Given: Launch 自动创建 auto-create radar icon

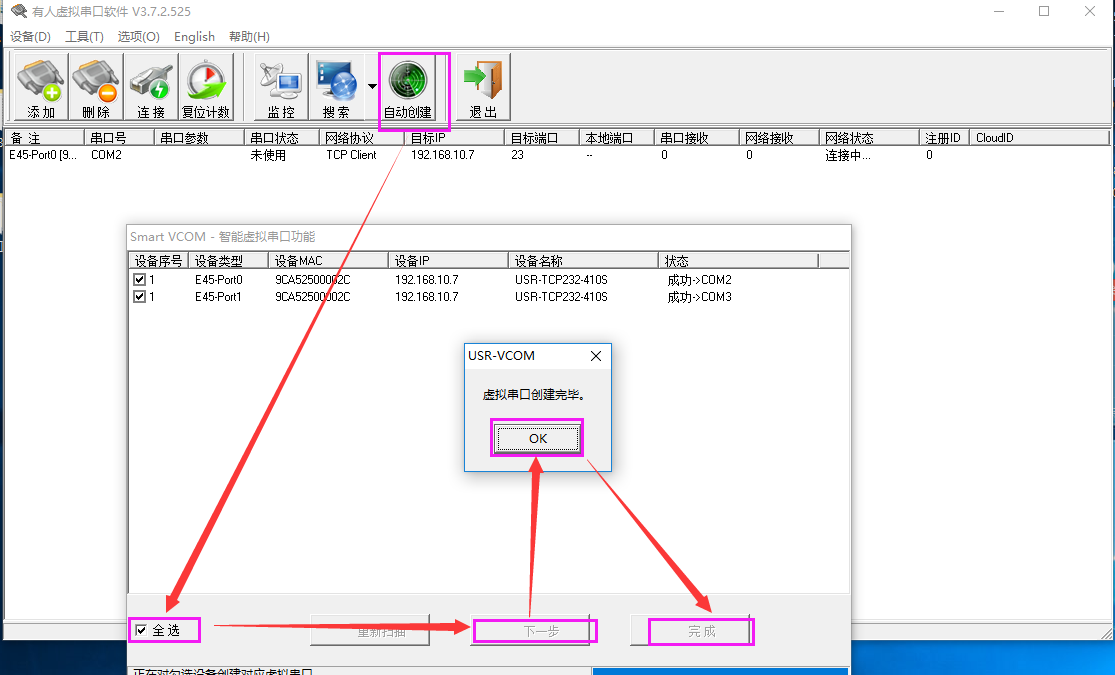Looking at the screenshot, I should pyautogui.click(x=408, y=88).
